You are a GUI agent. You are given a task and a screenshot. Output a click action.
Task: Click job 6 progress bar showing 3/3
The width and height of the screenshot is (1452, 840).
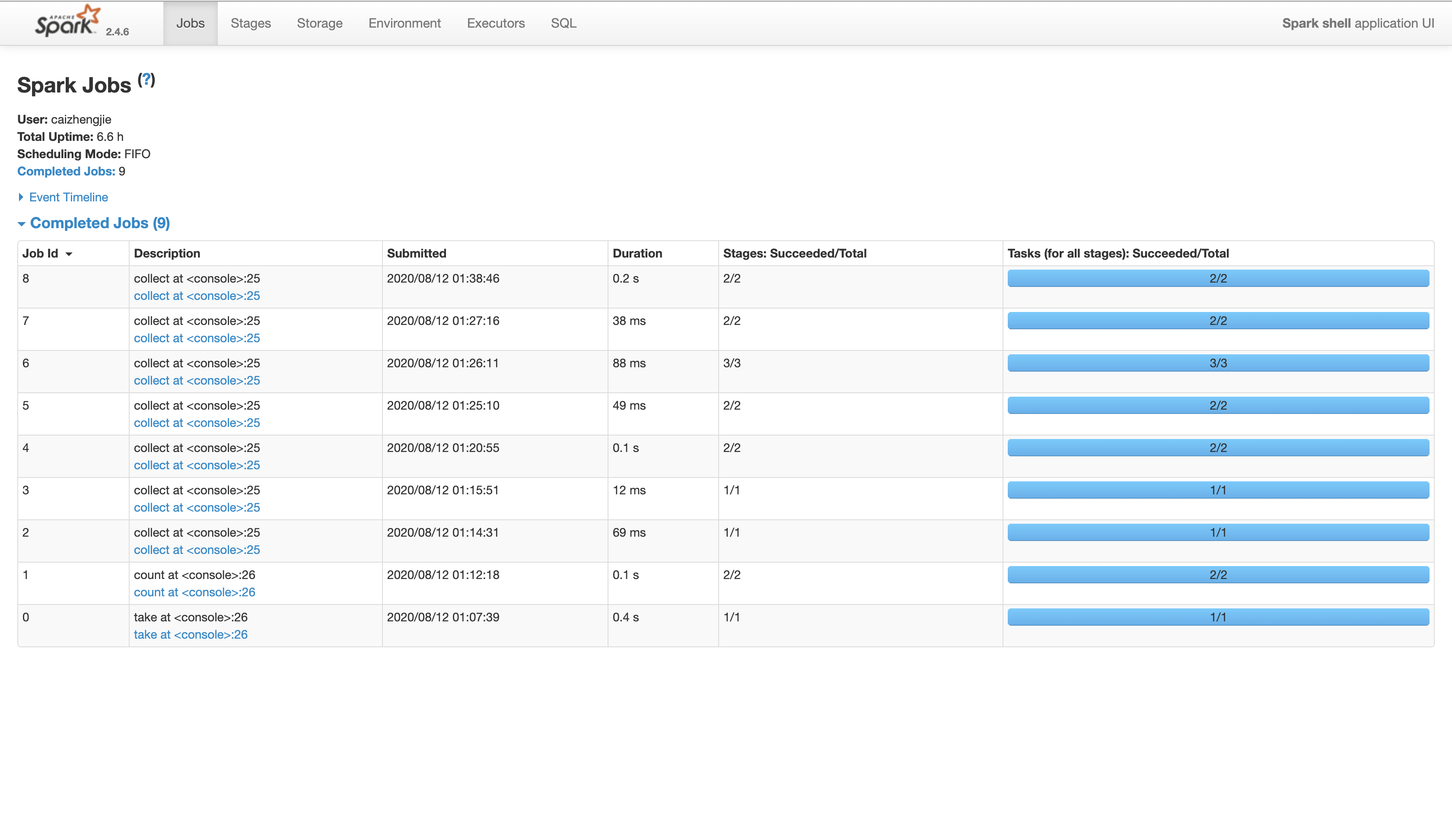pyautogui.click(x=1218, y=363)
